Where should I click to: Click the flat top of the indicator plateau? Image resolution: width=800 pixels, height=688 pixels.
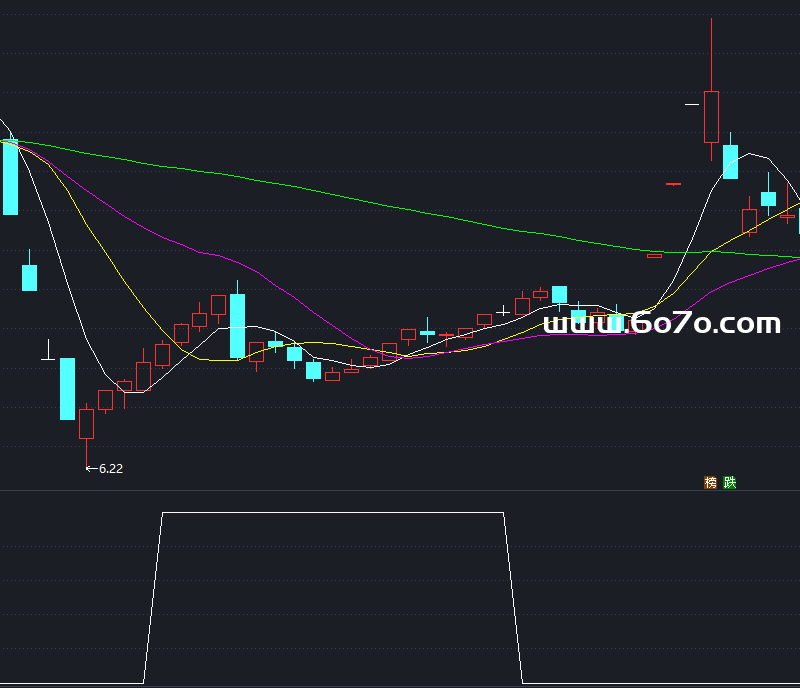pos(330,513)
